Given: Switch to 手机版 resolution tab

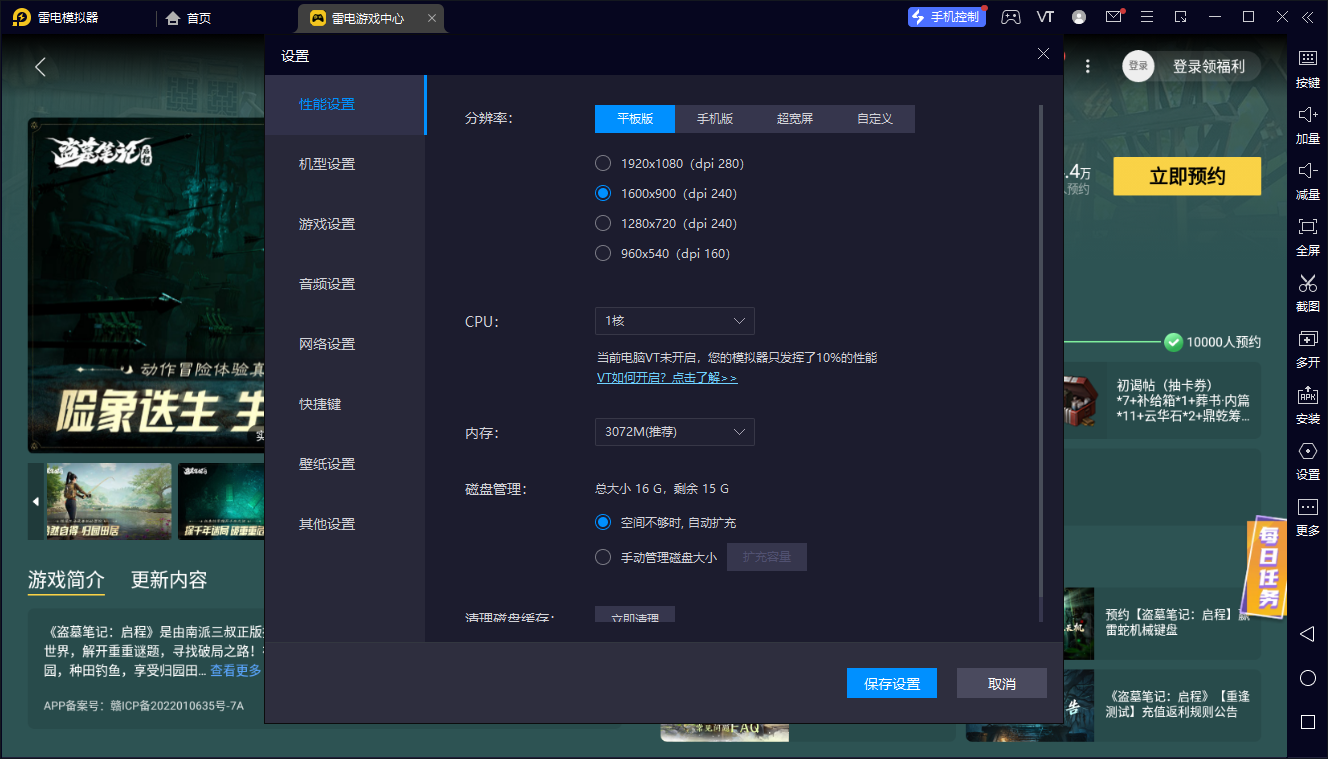Looking at the screenshot, I should pyautogui.click(x=715, y=118).
